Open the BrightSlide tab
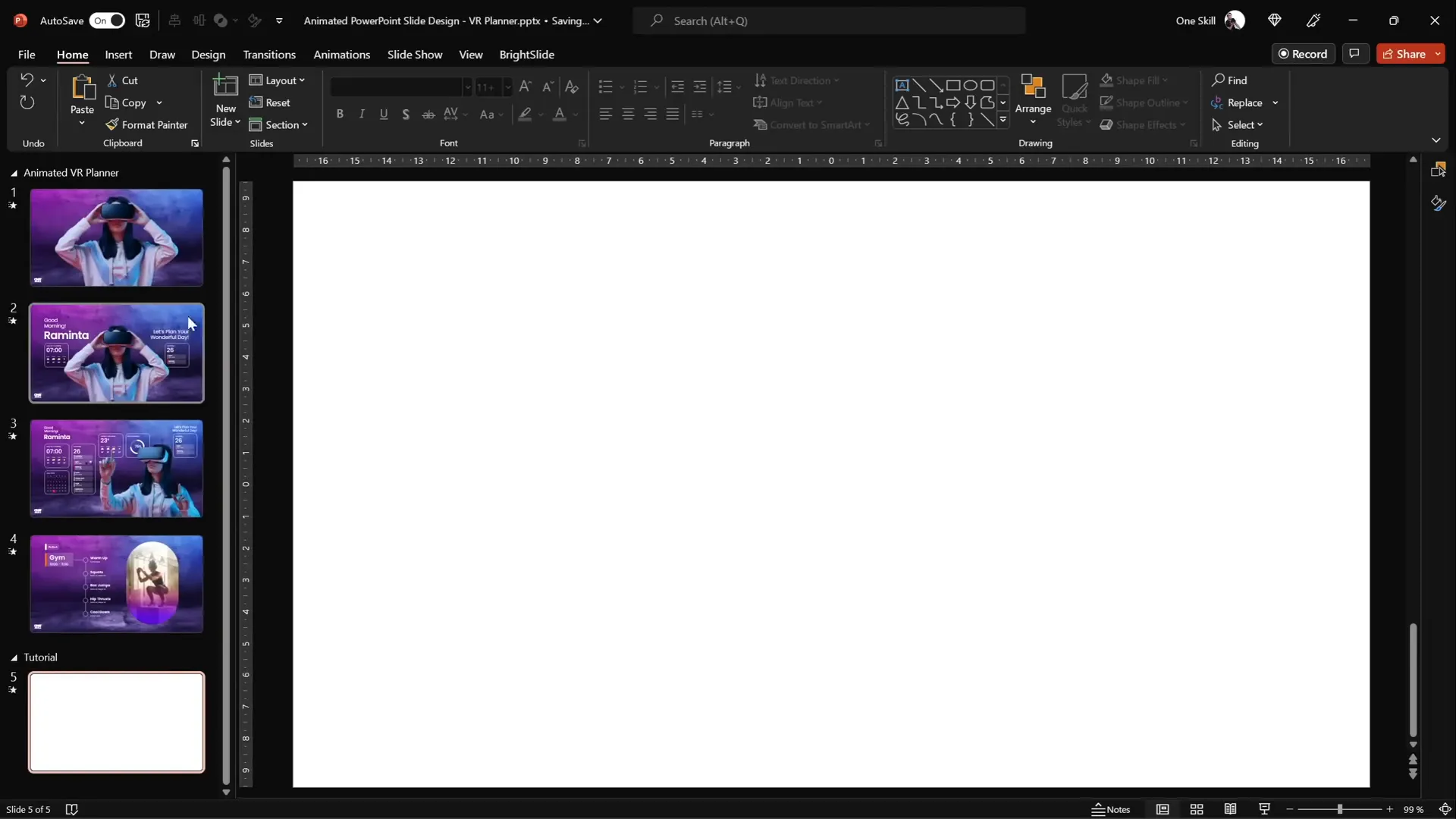This screenshot has height=819, width=1456. [x=527, y=54]
